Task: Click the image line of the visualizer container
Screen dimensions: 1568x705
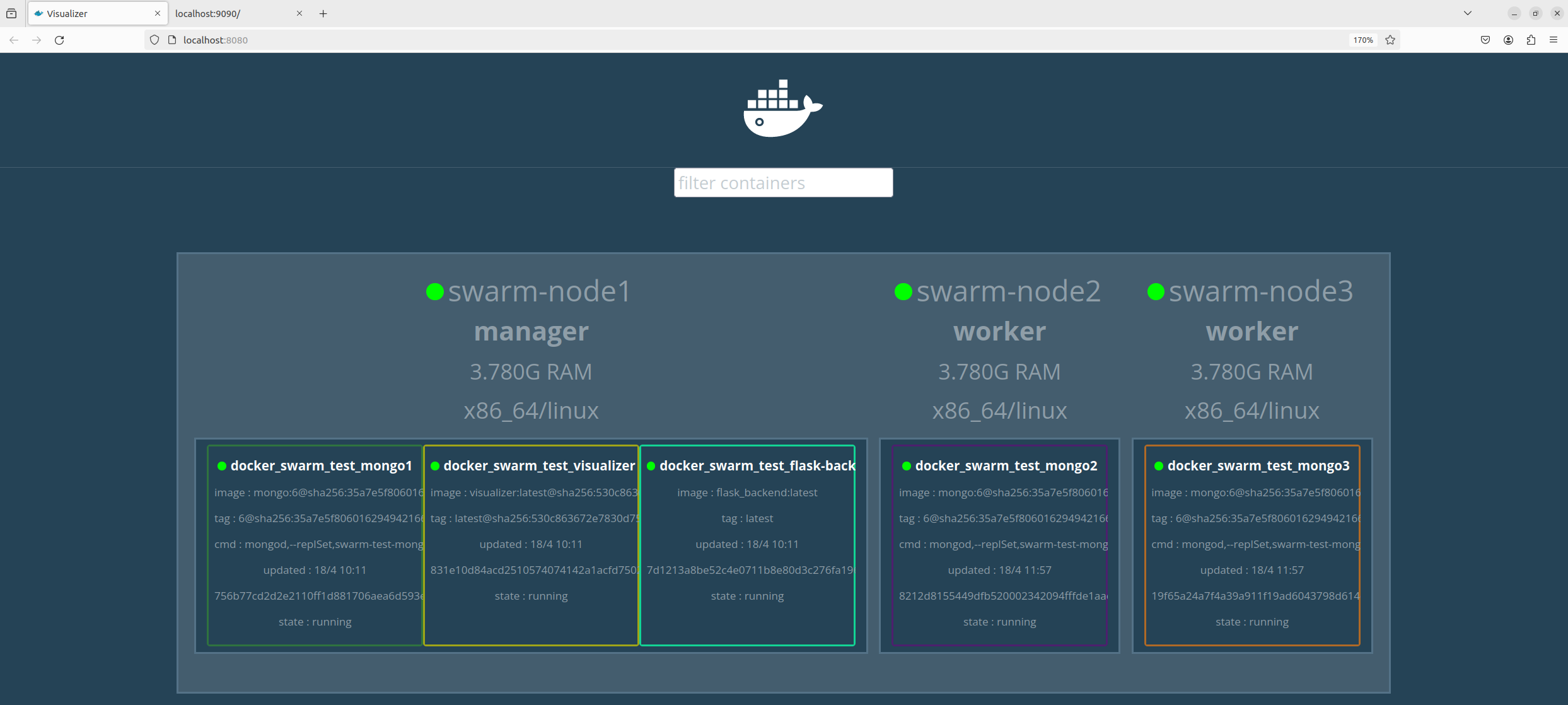Action: coord(533,492)
